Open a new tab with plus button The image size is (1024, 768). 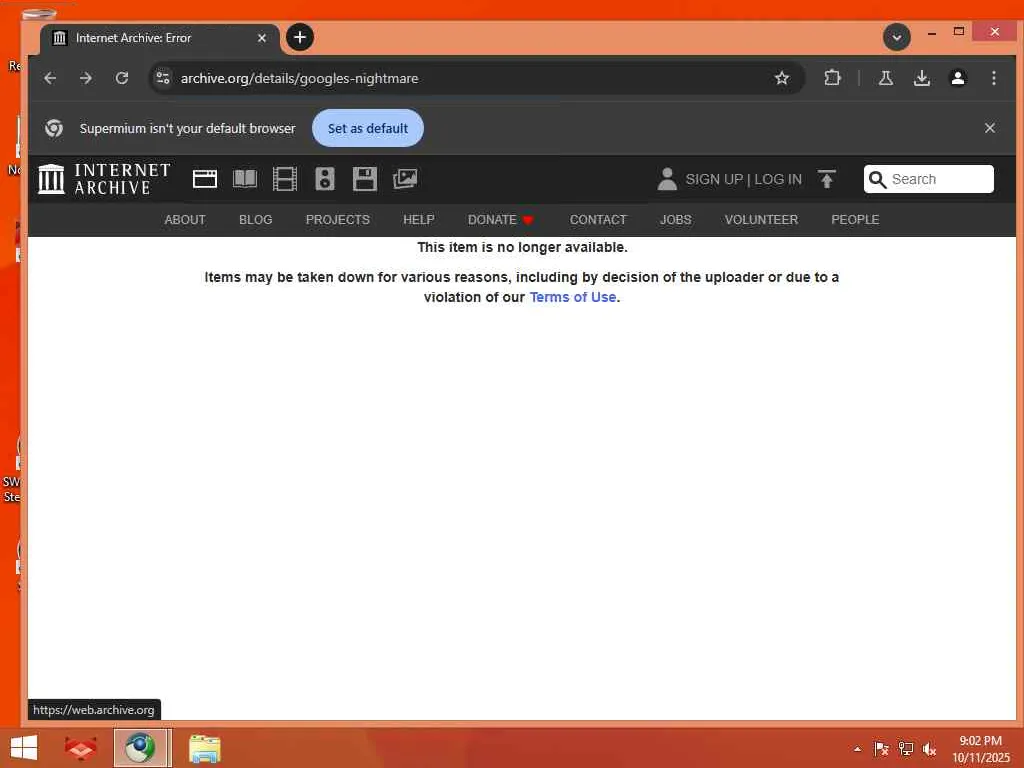coord(300,37)
